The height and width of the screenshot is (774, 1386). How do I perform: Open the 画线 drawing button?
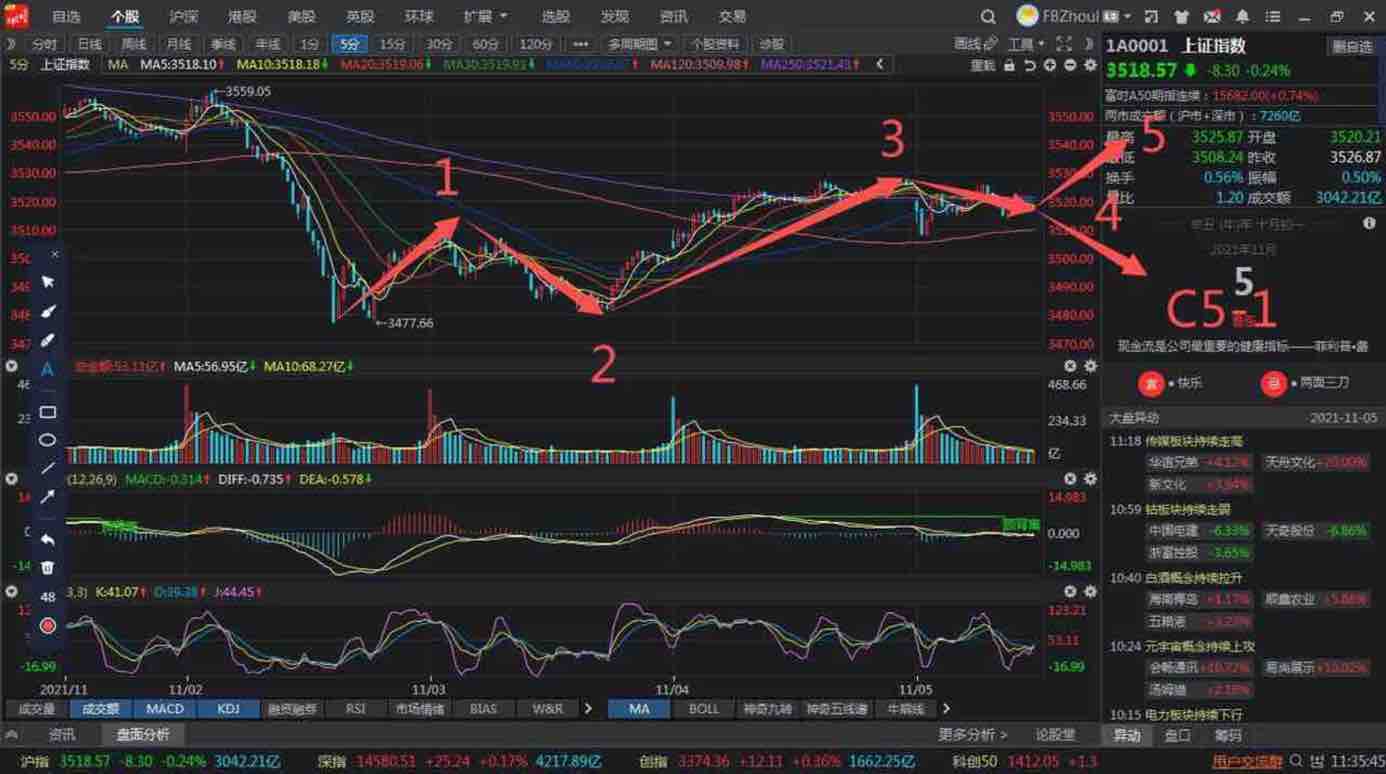(x=975, y=44)
